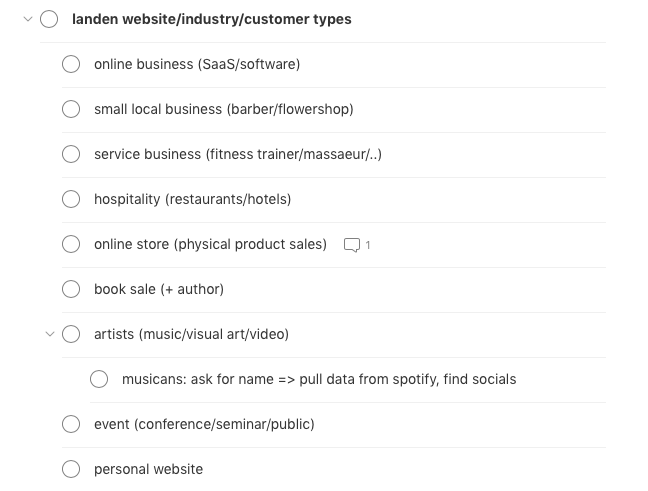648x491 pixels.
Task: Select the personal website task text
Action: click(x=148, y=469)
